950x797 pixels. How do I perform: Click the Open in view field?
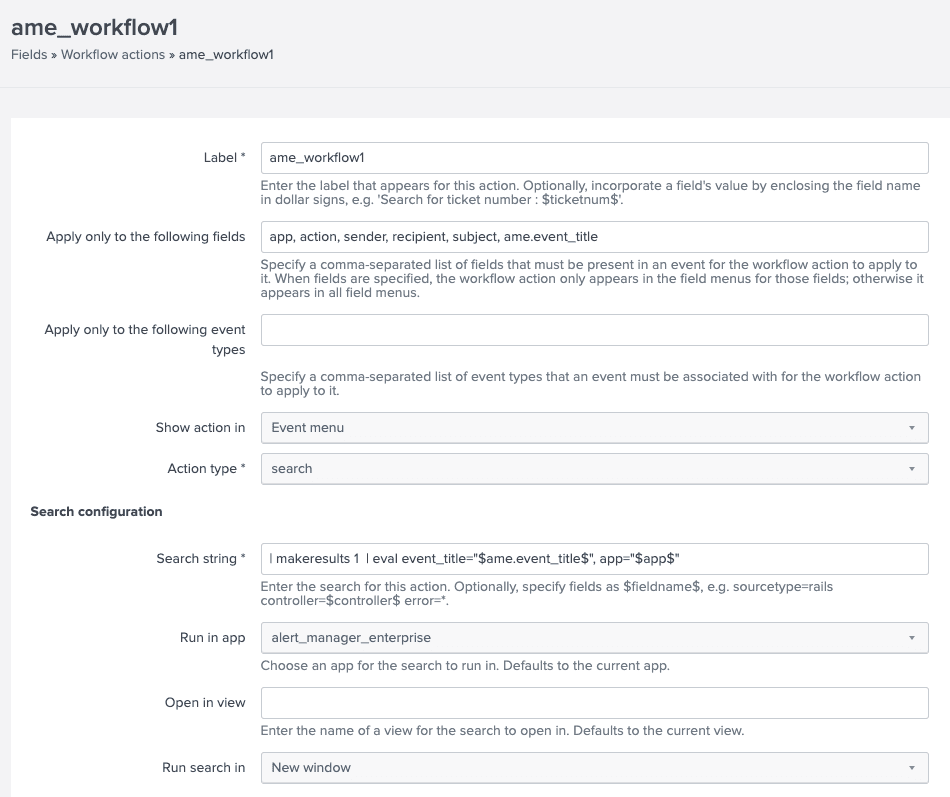pos(594,703)
